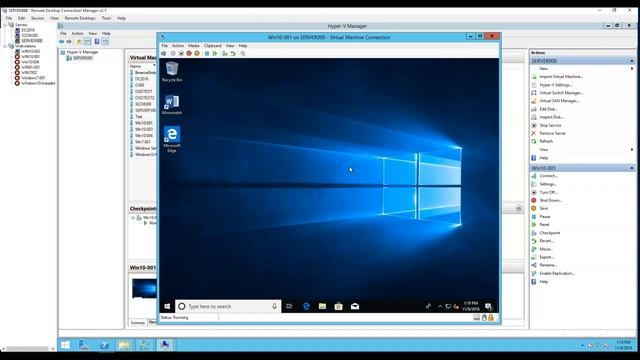Collapse SERVER000 section in Actions pane
Viewport: 640px width, 360px height.
(x=631, y=61)
